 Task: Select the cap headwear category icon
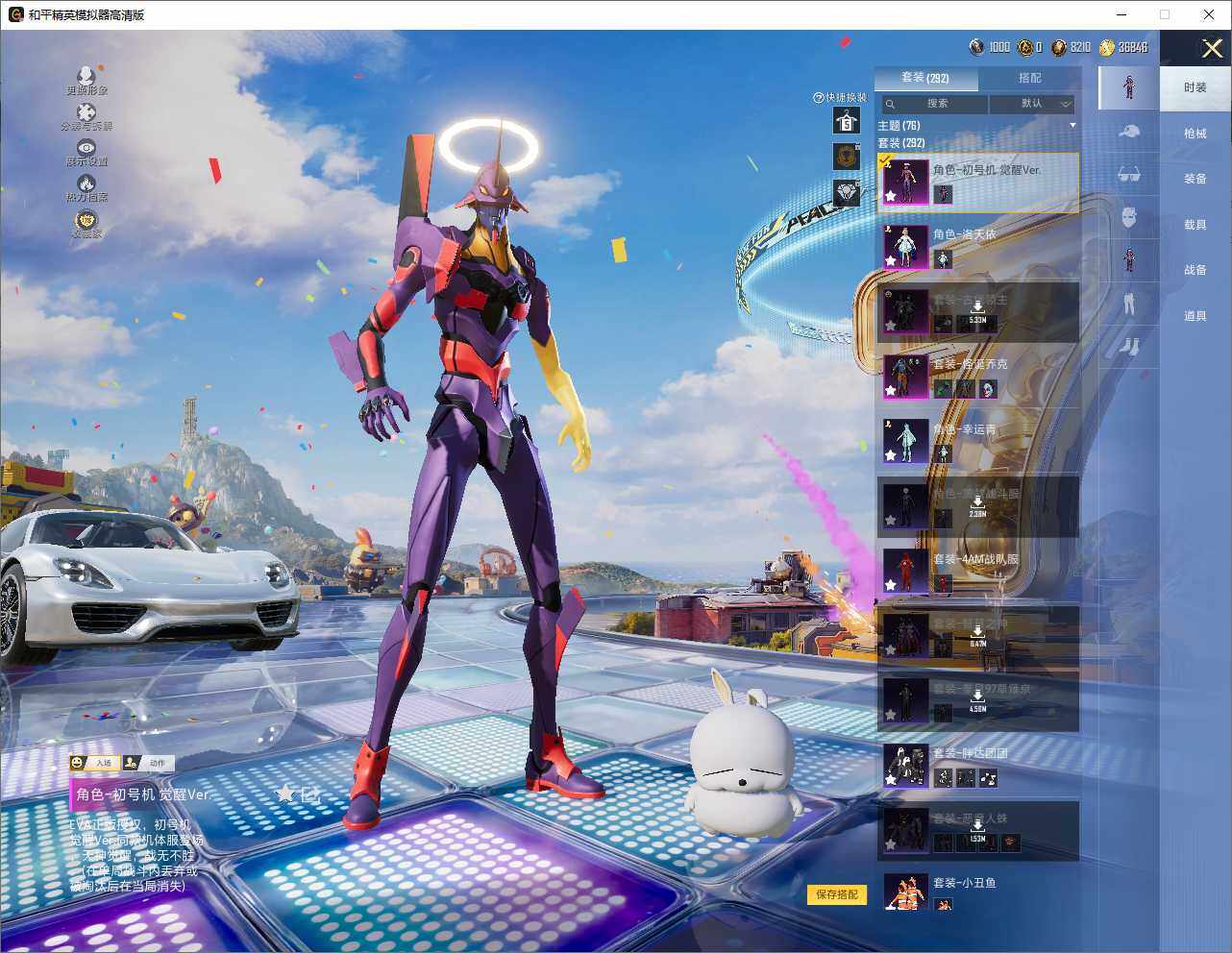point(1129,132)
